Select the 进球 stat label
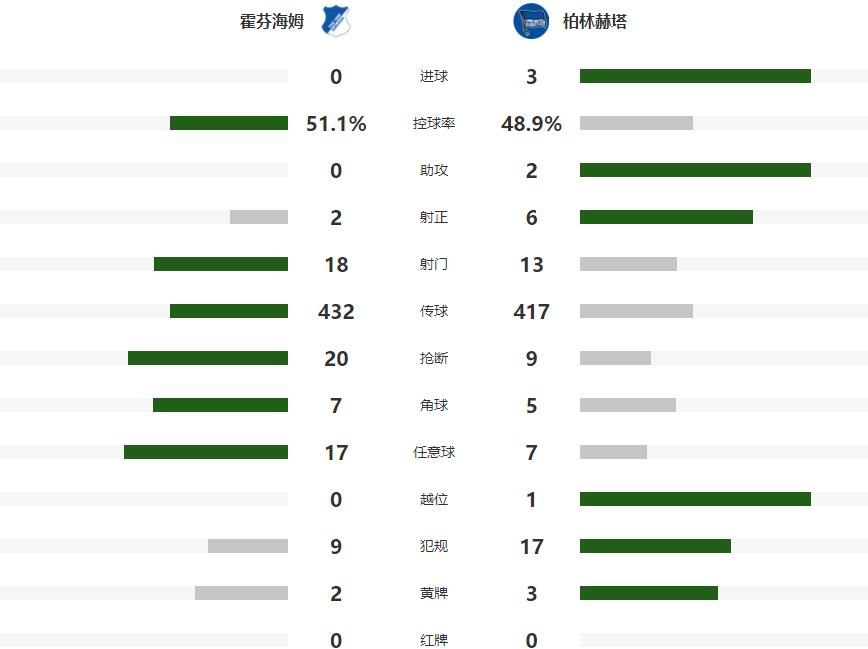868x649 pixels. coord(433,76)
